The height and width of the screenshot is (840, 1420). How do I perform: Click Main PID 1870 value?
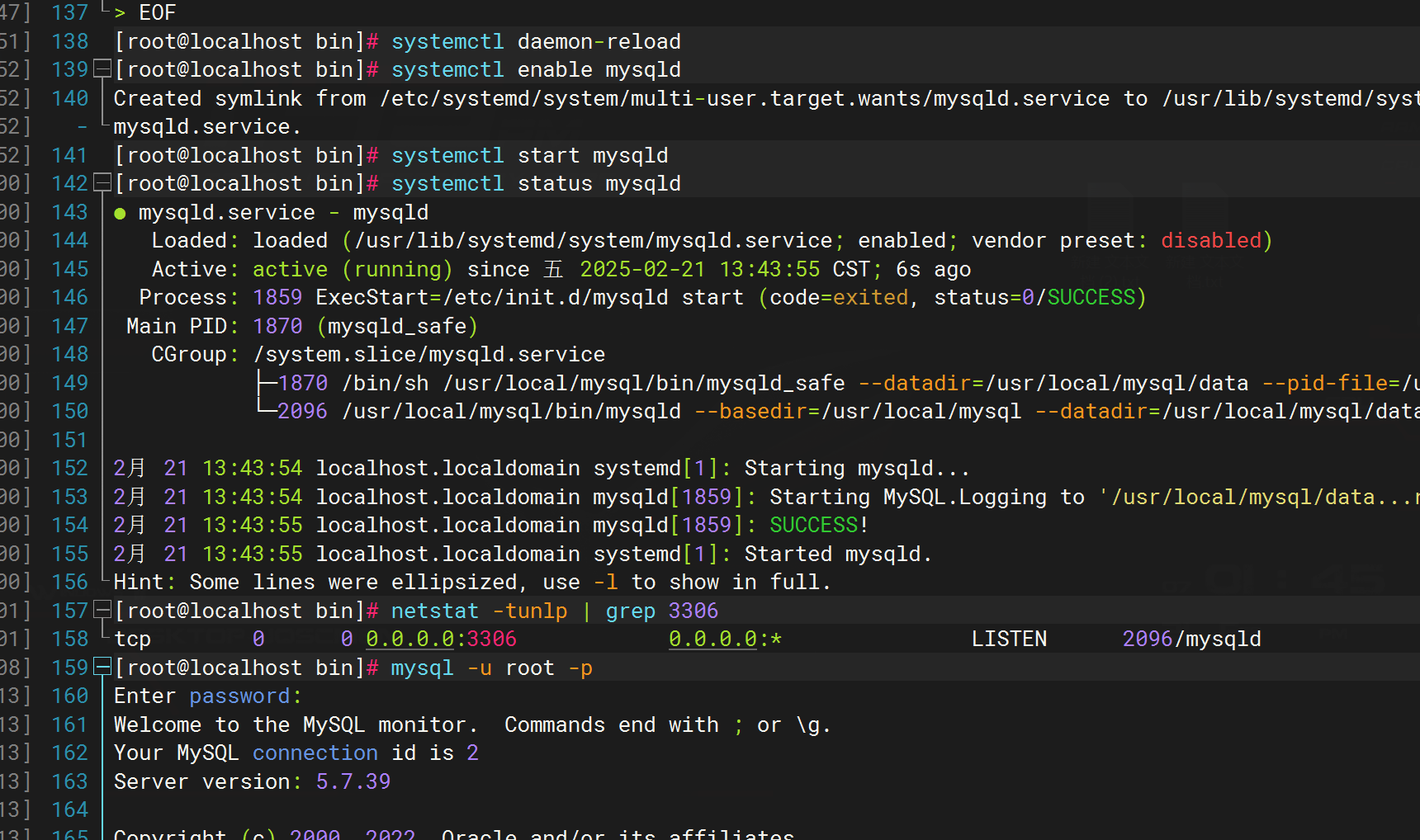pos(277,327)
